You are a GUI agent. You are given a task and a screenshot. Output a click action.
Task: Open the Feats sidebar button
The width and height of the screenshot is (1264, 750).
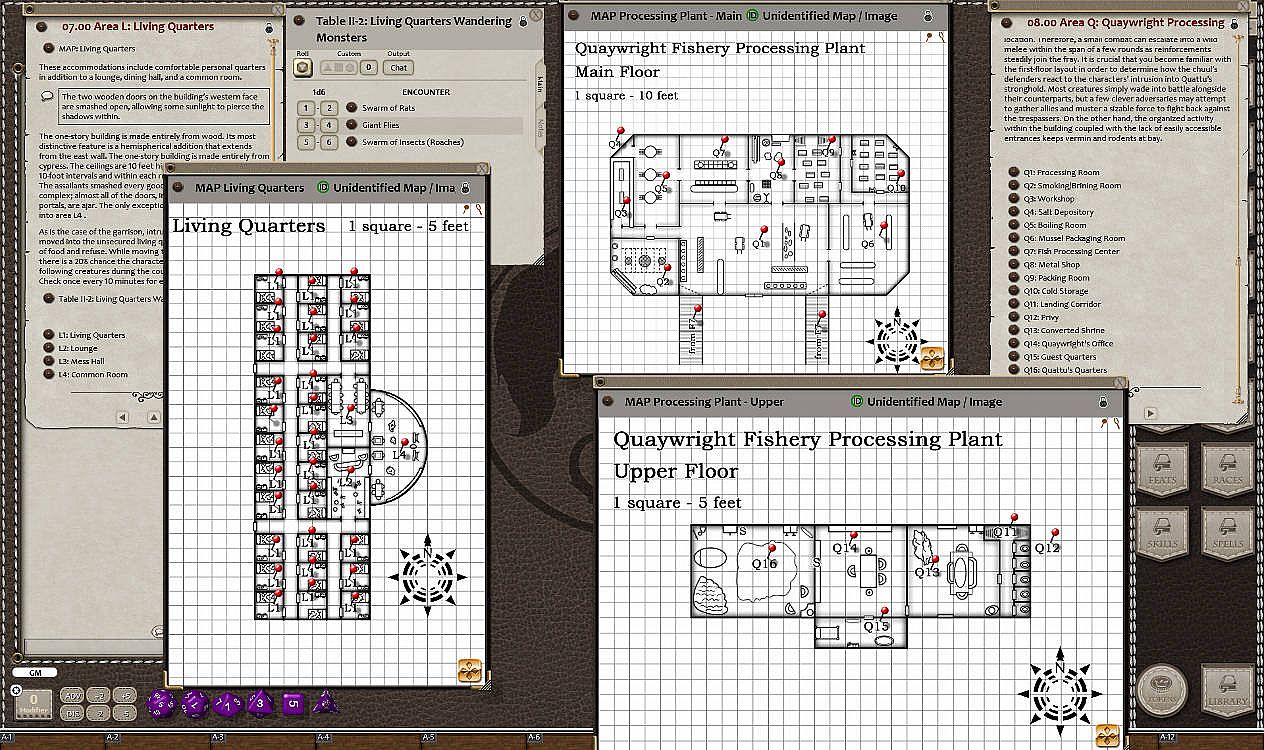1162,472
